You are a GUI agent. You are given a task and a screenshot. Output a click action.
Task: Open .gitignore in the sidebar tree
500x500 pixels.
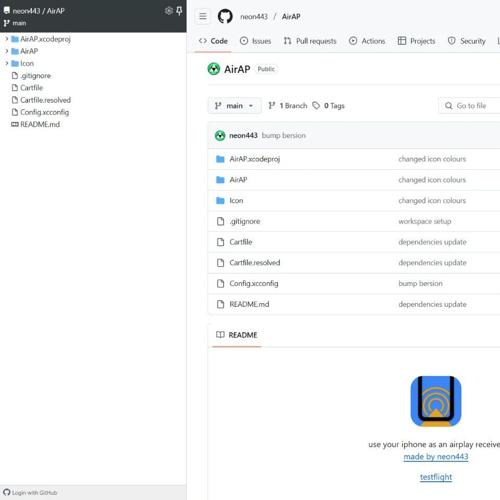[x=35, y=76]
